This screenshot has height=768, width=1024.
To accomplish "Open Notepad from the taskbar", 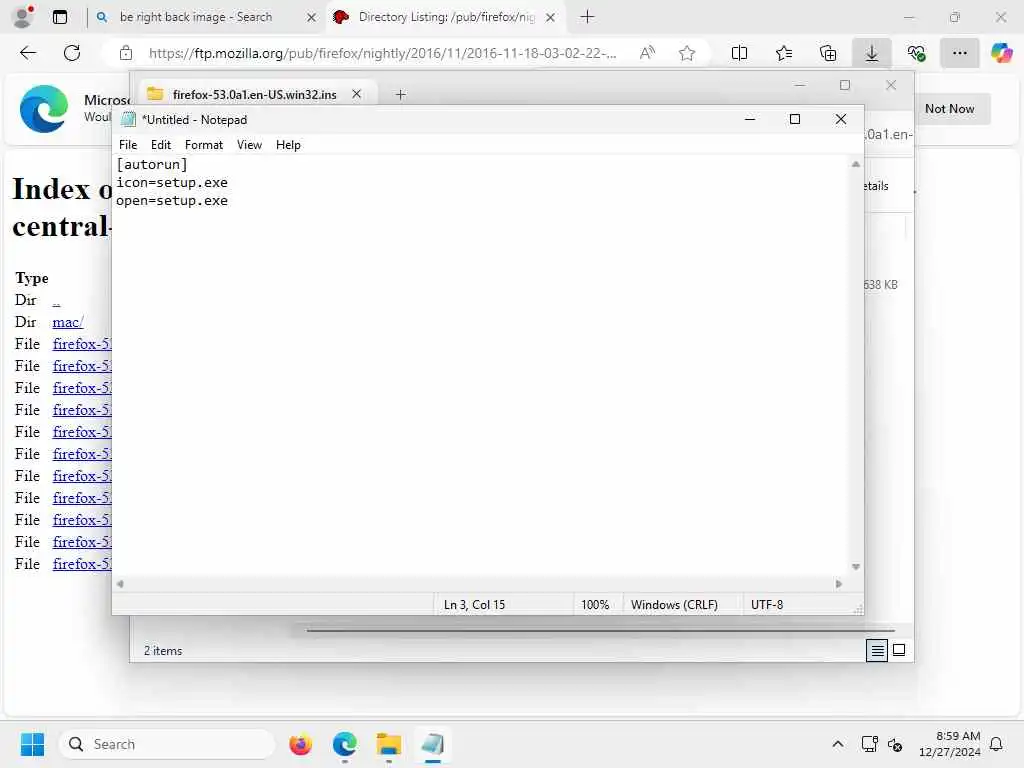I will point(432,744).
